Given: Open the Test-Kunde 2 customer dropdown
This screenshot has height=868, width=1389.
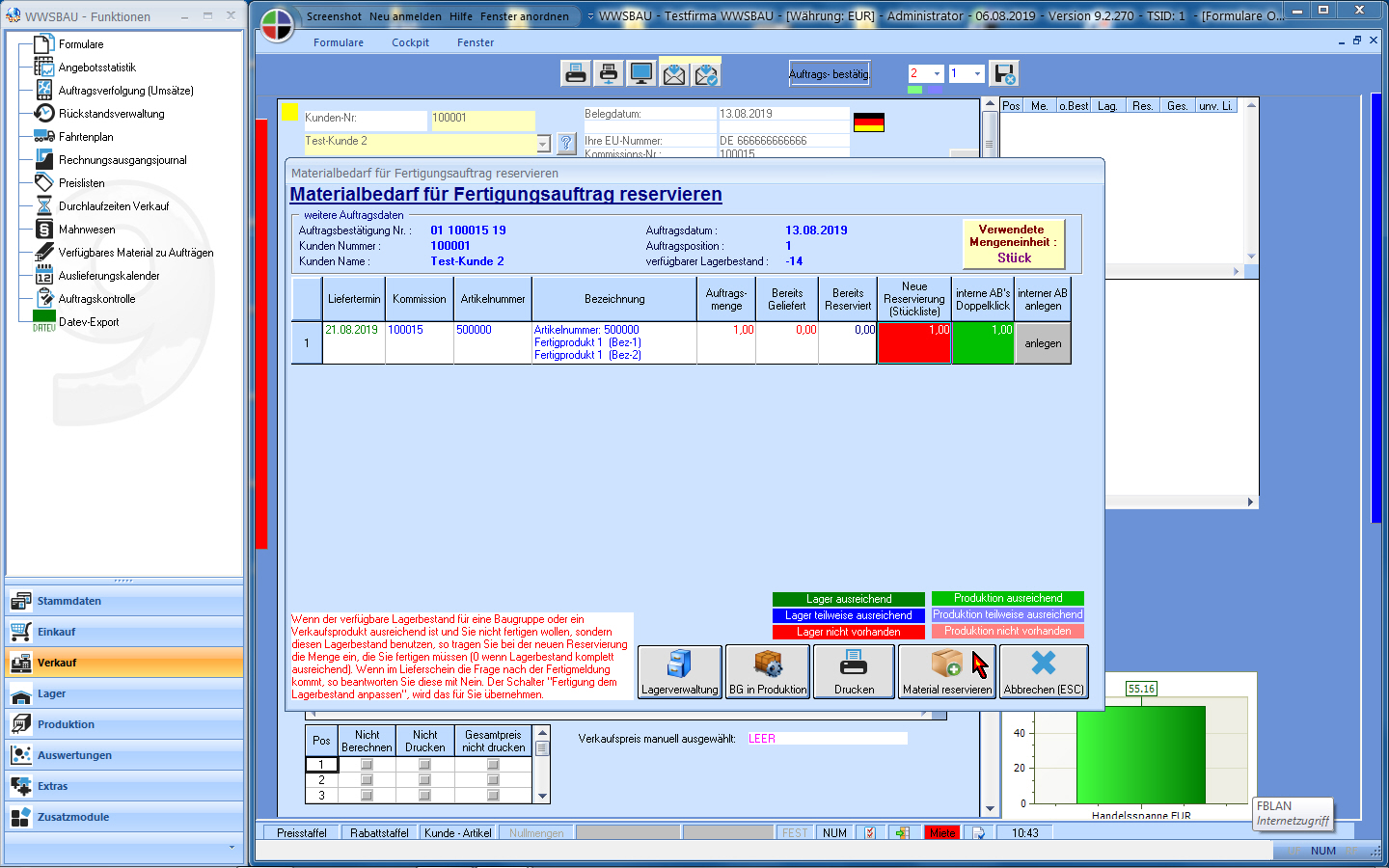Looking at the screenshot, I should click(x=543, y=144).
